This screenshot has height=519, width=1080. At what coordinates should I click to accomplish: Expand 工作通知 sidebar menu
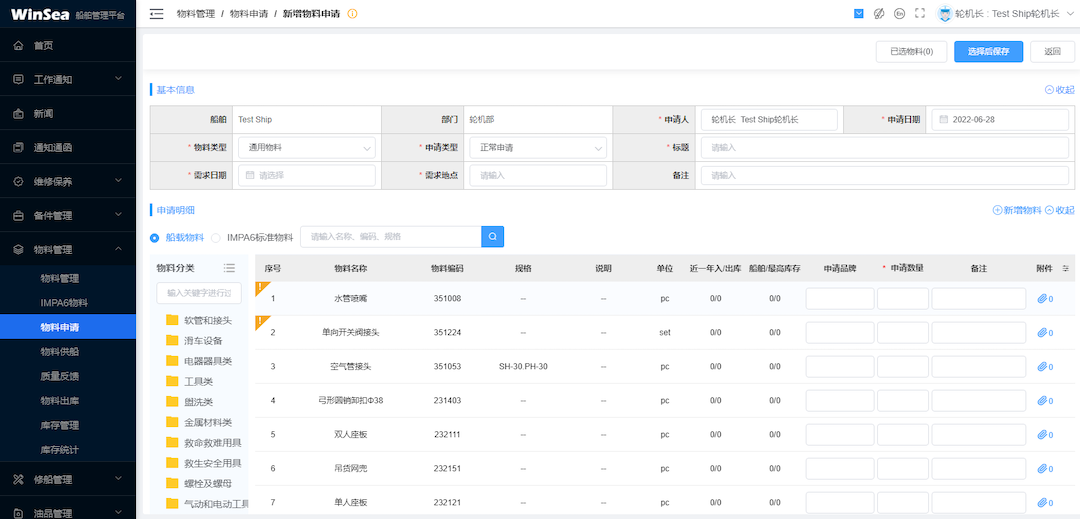pyautogui.click(x=68, y=79)
